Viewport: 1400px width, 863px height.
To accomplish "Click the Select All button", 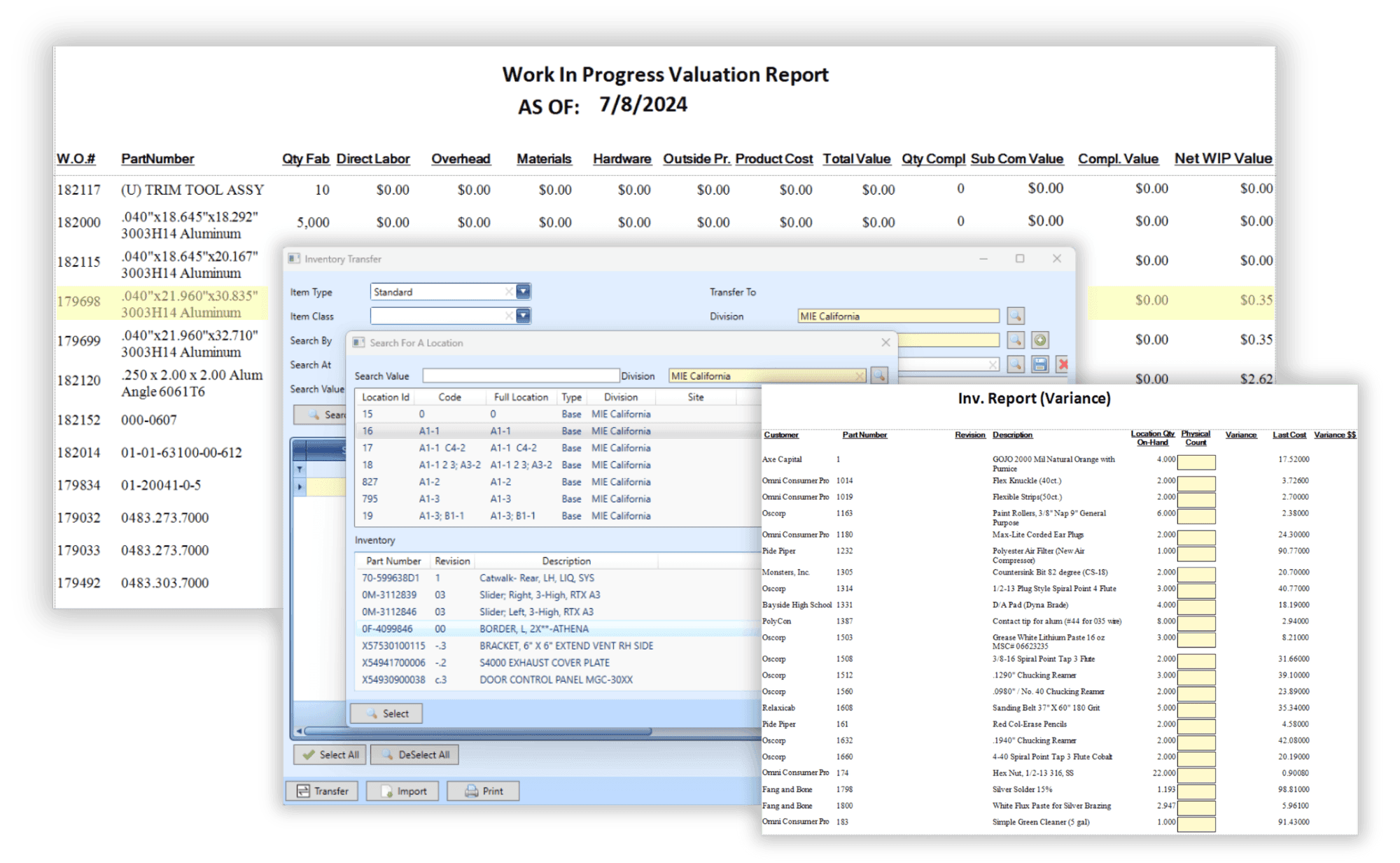I will (x=330, y=755).
